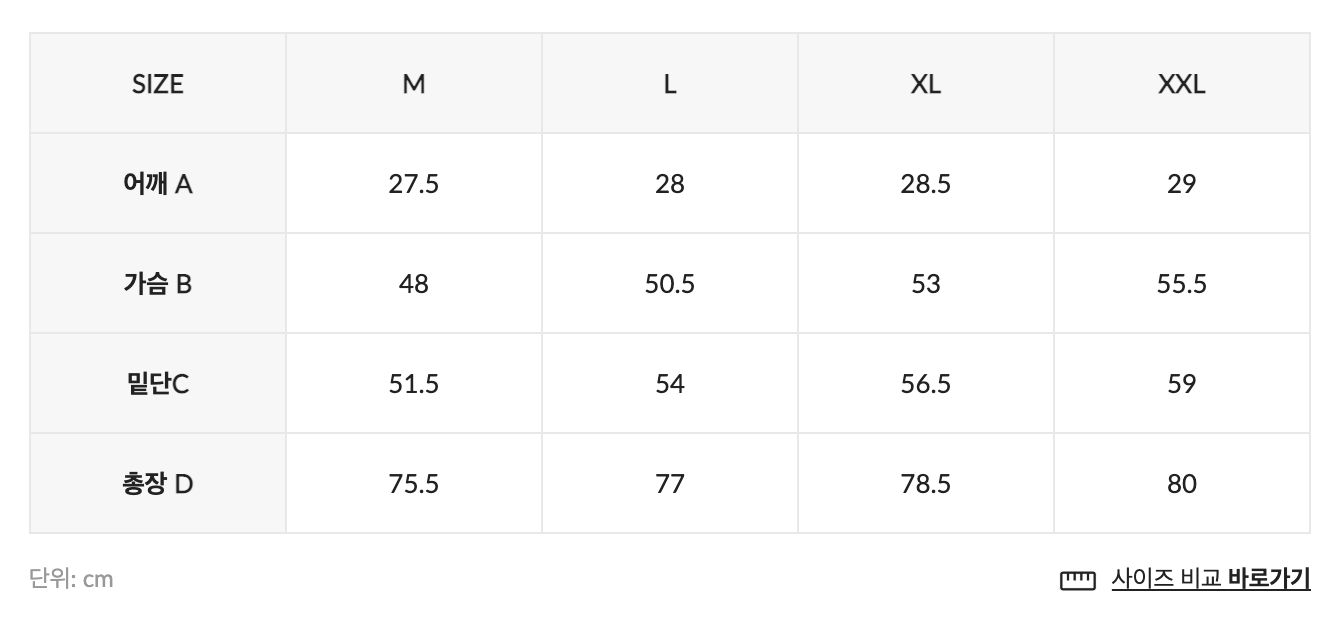This screenshot has height=620, width=1338.
Task: Click the 총장 D row label
Action: click(158, 484)
